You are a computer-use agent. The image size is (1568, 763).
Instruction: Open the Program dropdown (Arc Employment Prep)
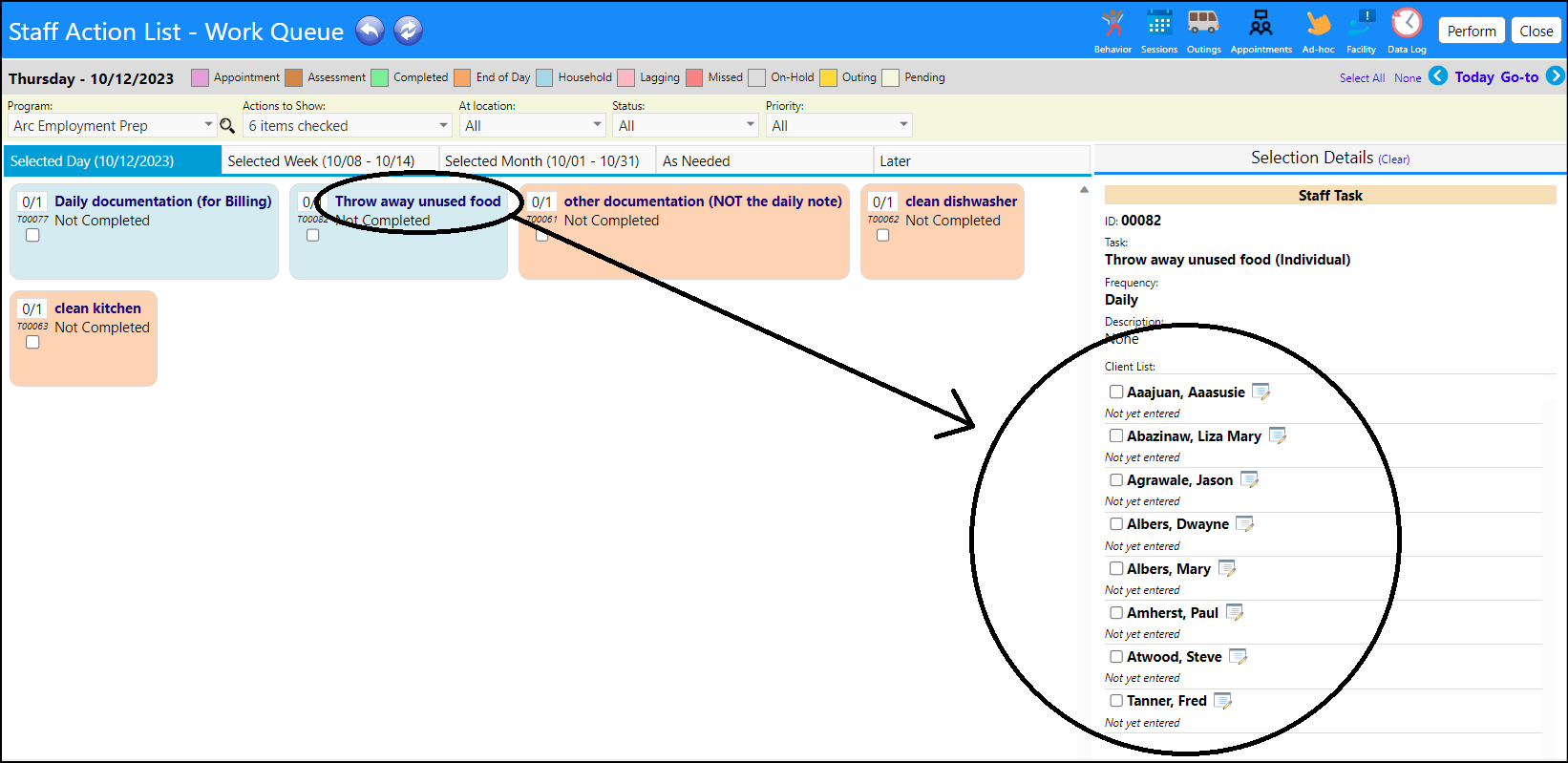(x=112, y=125)
